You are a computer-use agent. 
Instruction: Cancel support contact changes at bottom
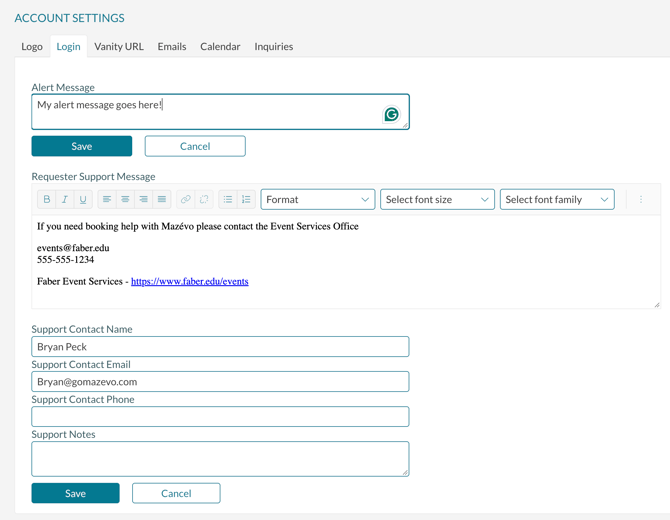tap(176, 493)
